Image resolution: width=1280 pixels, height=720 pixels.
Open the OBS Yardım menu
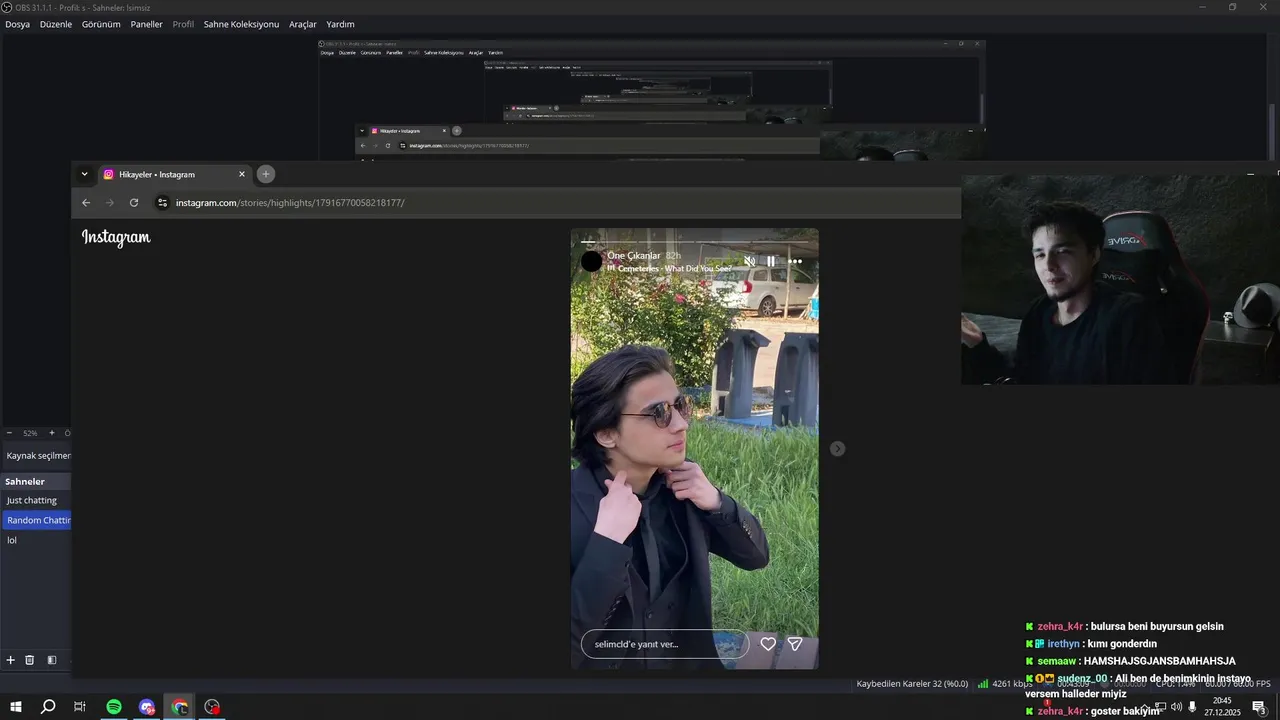[x=340, y=24]
